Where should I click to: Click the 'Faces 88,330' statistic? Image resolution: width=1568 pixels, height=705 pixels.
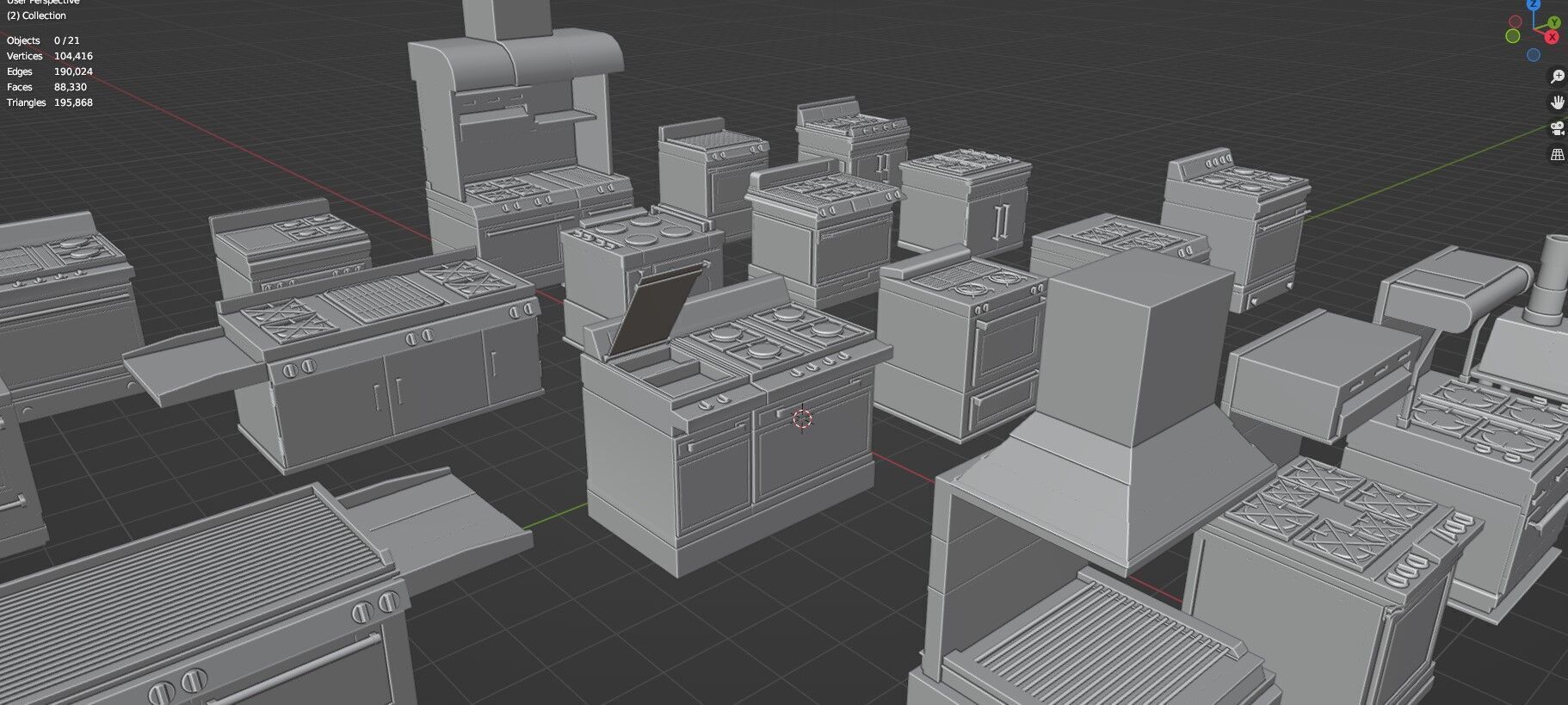[46, 87]
